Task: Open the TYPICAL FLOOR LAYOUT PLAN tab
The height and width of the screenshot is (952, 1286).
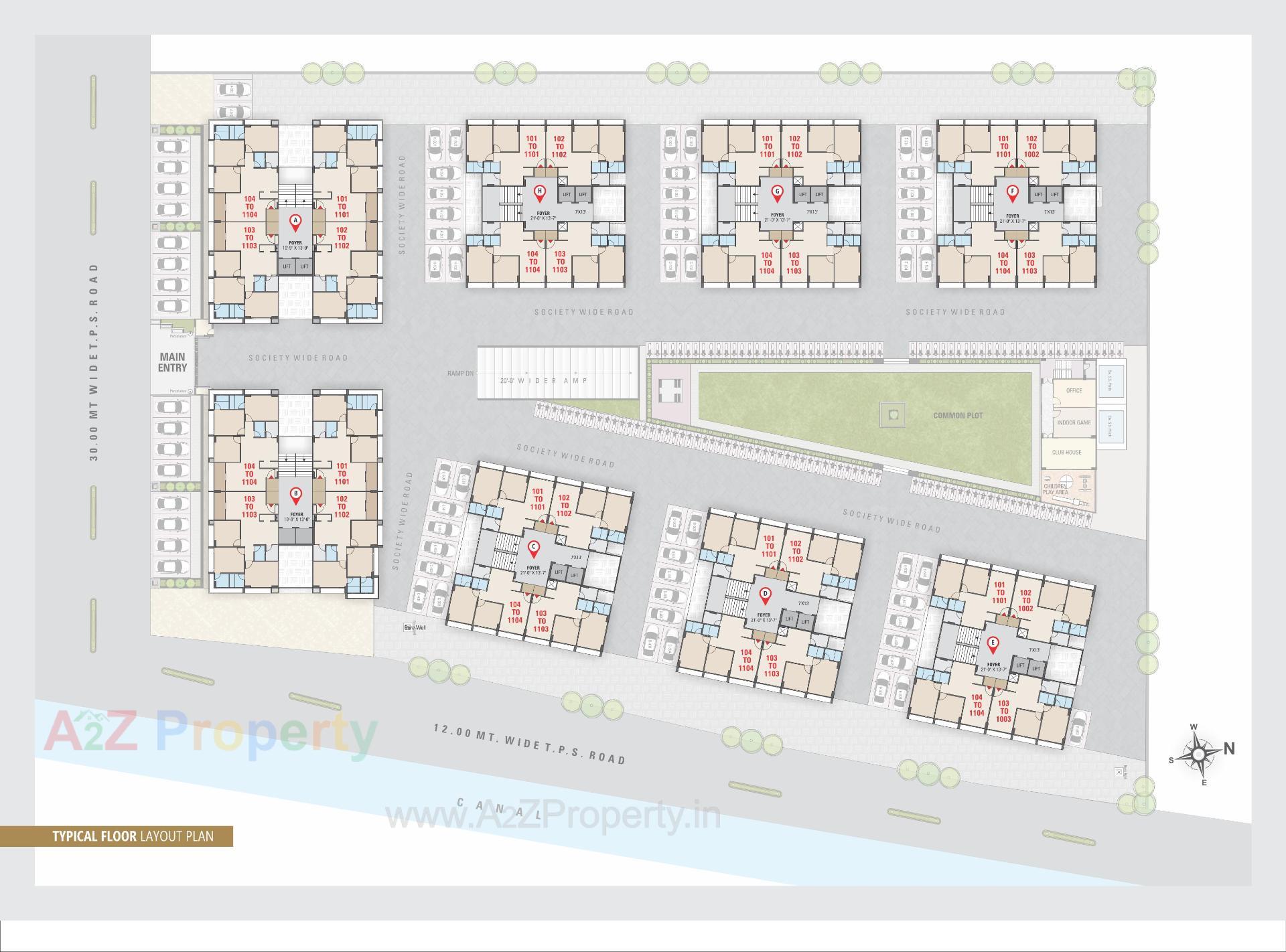Action: click(x=134, y=836)
